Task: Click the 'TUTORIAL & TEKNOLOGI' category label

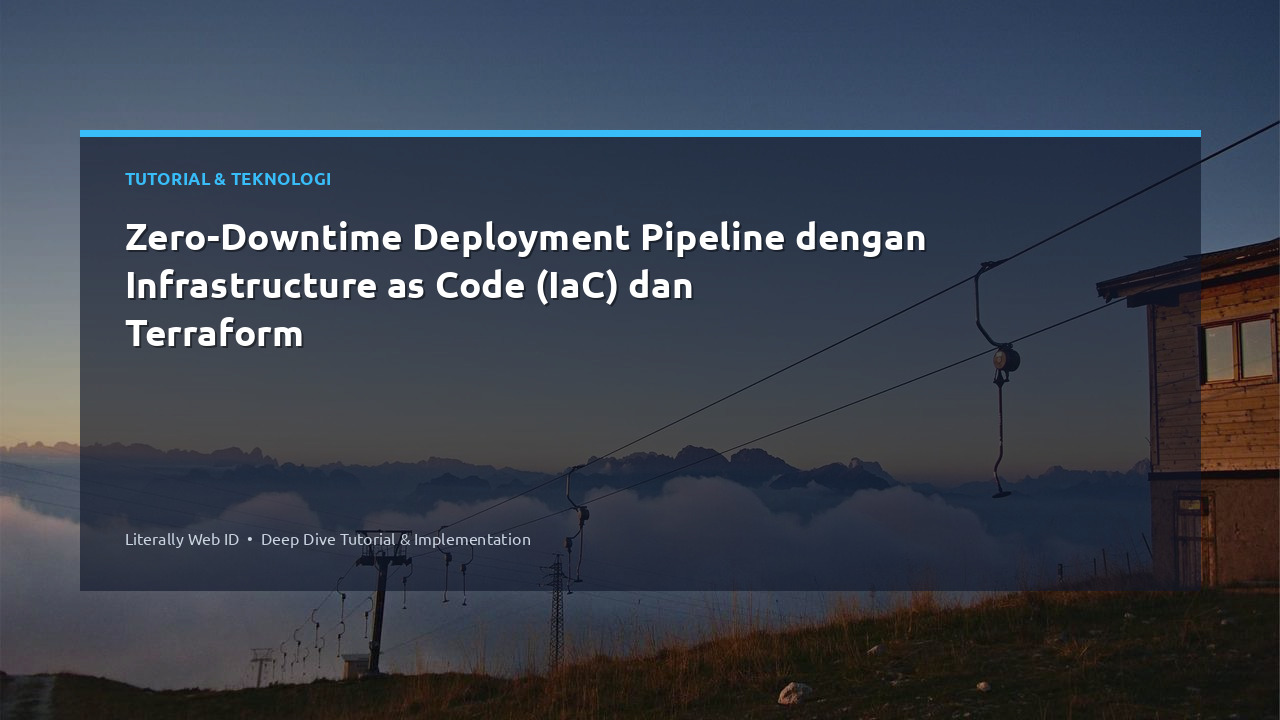Action: (228, 179)
